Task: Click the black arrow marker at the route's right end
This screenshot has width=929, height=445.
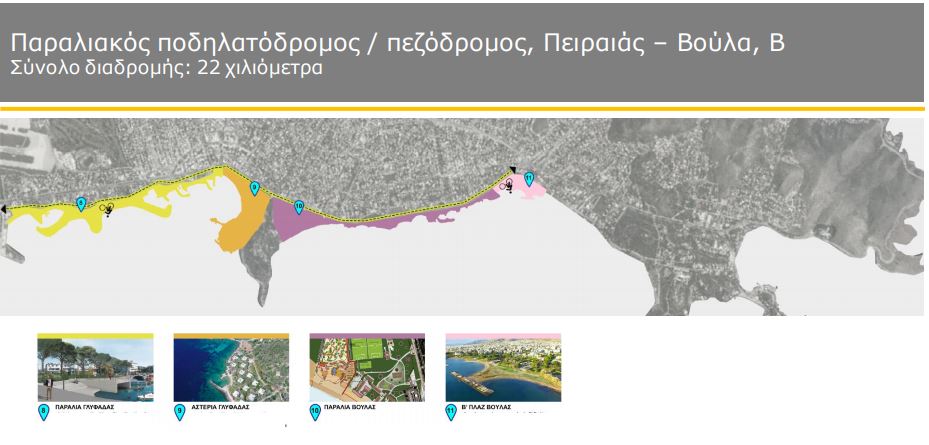Action: coord(512,170)
